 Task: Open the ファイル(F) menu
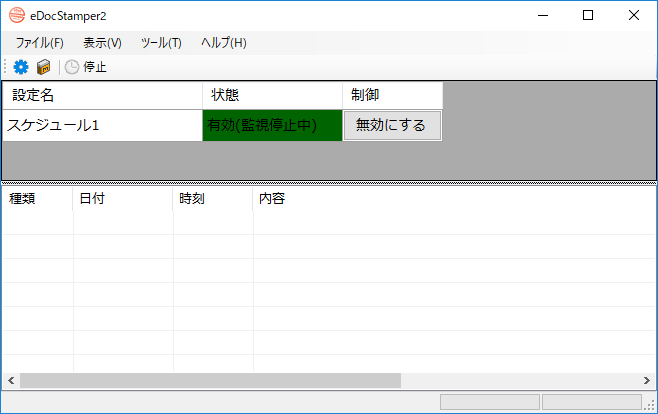pos(39,43)
